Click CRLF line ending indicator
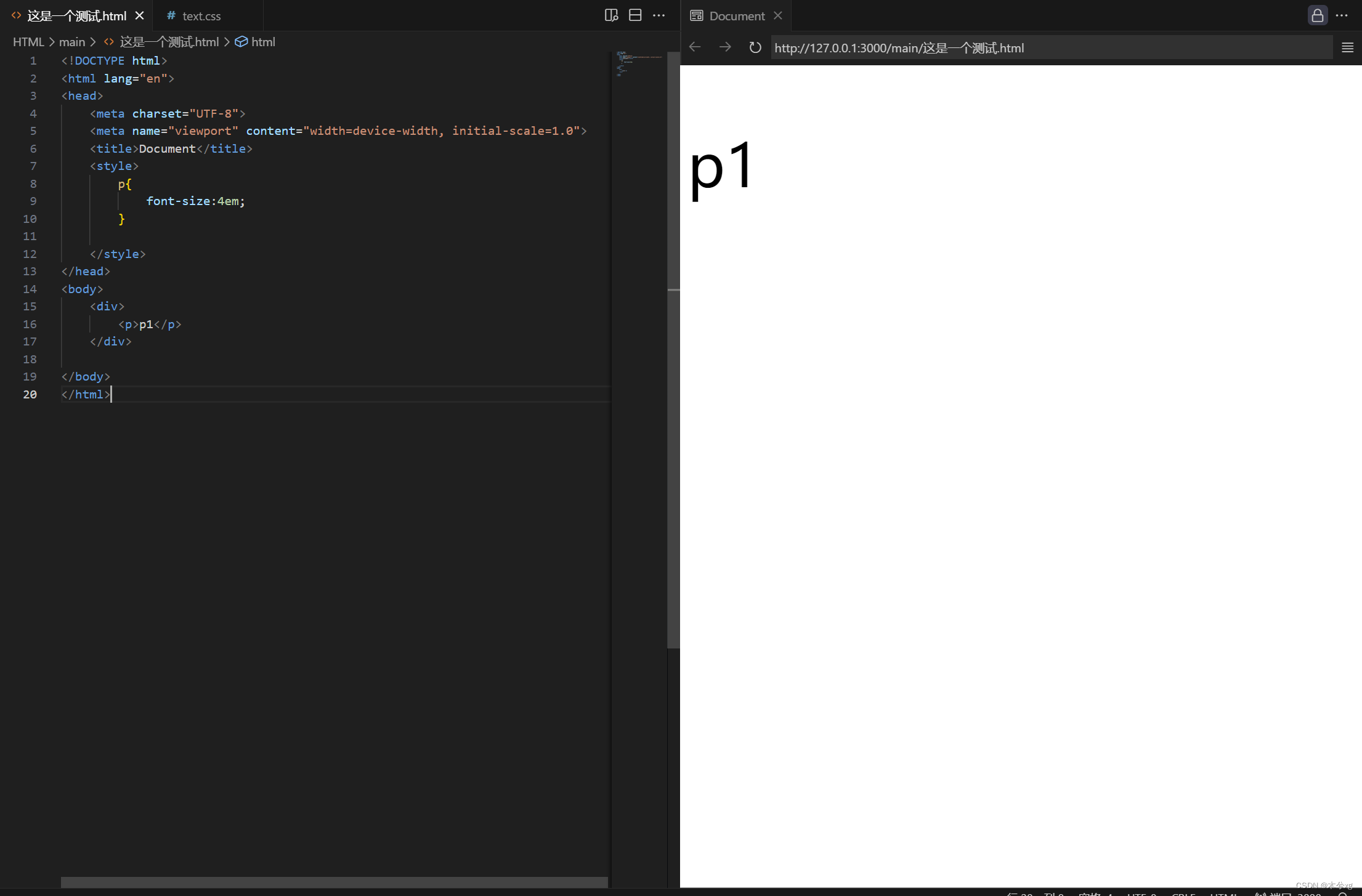This screenshot has width=1362, height=896. click(x=1185, y=894)
